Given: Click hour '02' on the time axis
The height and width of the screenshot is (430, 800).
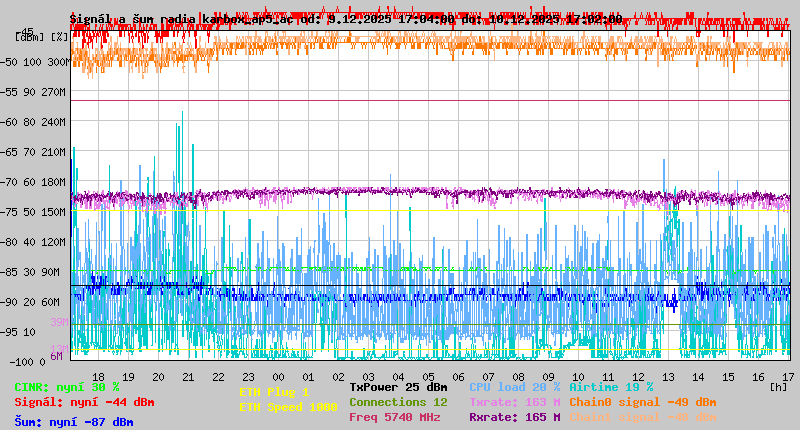Looking at the screenshot, I should pyautogui.click(x=338, y=377).
